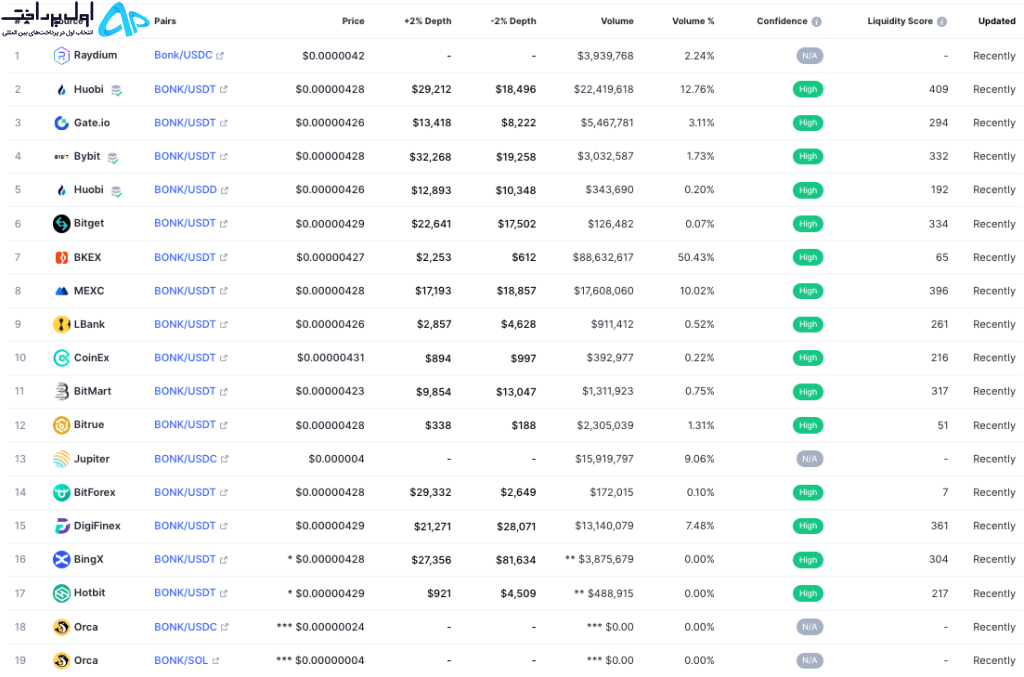
Task: Open the BONK/USDT pair on Gate.io
Action: tap(185, 123)
